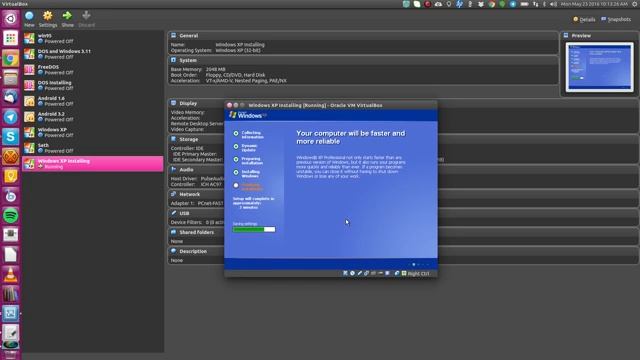Select the win95 virtual machine
The width and height of the screenshot is (640, 360).
point(93,38)
